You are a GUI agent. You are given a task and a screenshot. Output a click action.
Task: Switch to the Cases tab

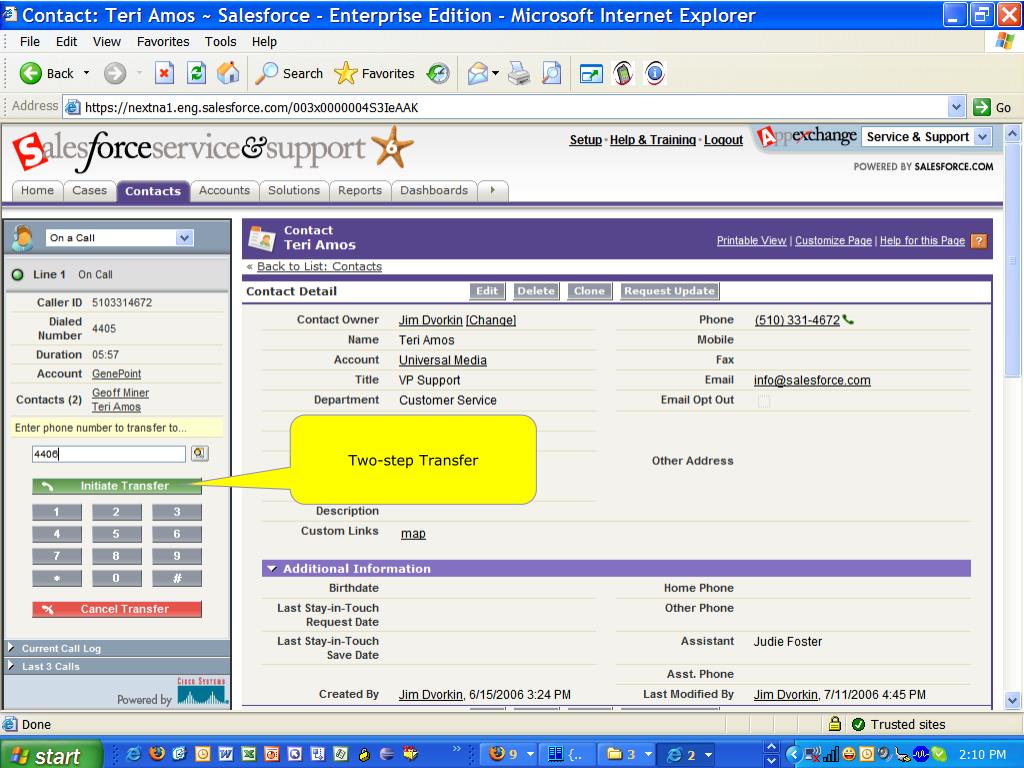[x=89, y=190]
